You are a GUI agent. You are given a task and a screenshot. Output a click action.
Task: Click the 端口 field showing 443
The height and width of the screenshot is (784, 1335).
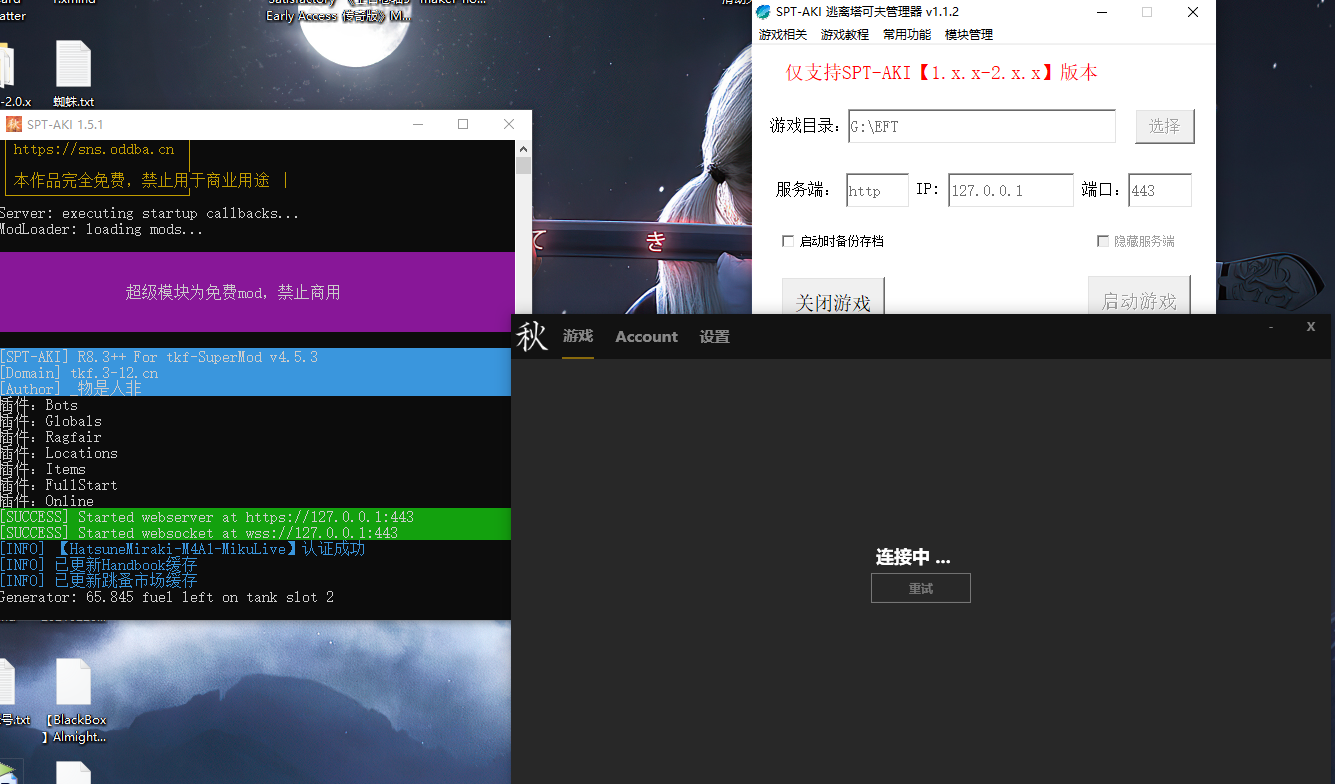[x=1160, y=190]
